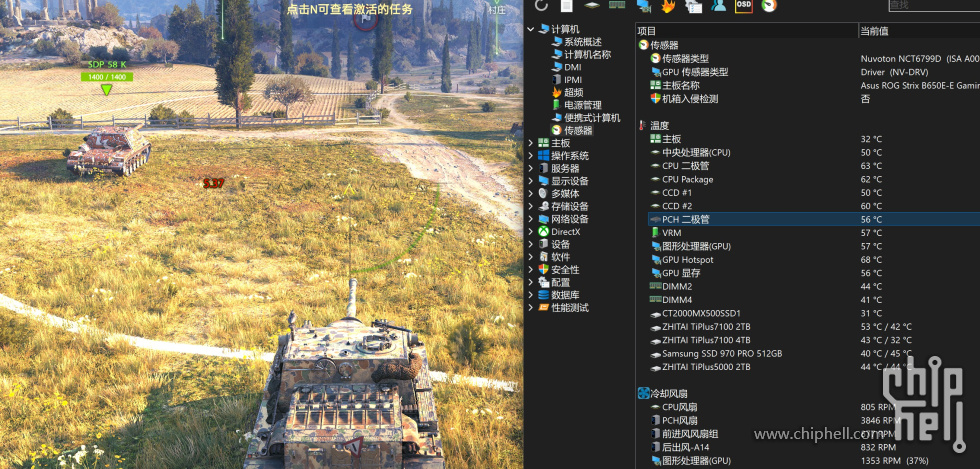Expand the 操作系统 tree node arrow
Image resolution: width=980 pixels, height=469 pixels.
(x=531, y=156)
